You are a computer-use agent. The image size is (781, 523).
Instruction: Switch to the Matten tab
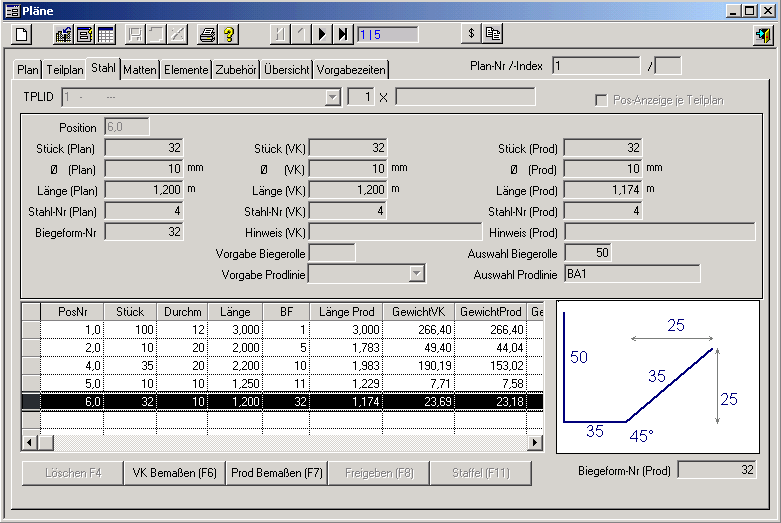click(140, 70)
